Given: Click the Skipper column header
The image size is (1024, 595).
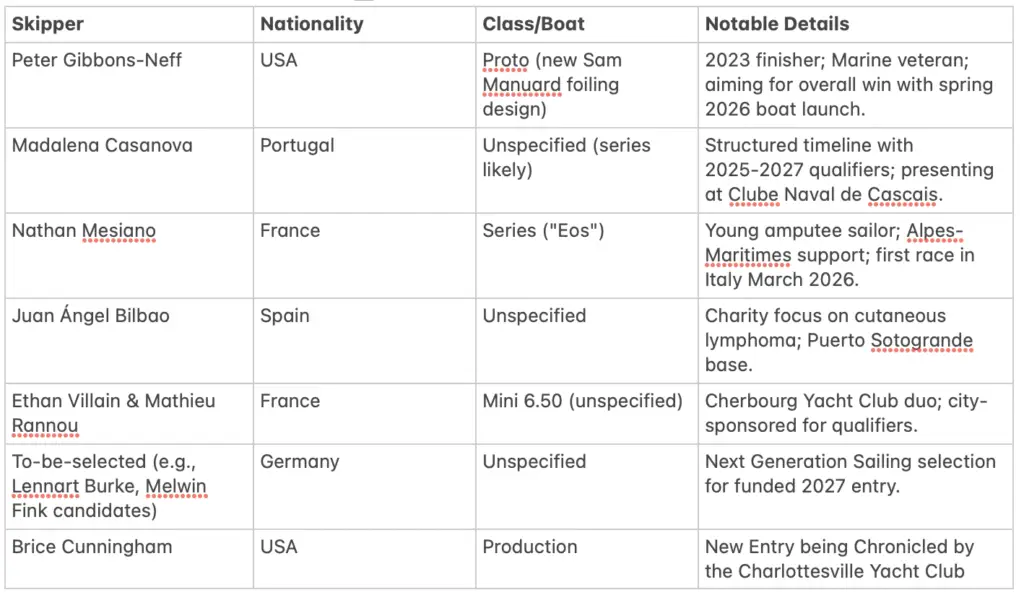Looking at the screenshot, I should click(x=48, y=24).
